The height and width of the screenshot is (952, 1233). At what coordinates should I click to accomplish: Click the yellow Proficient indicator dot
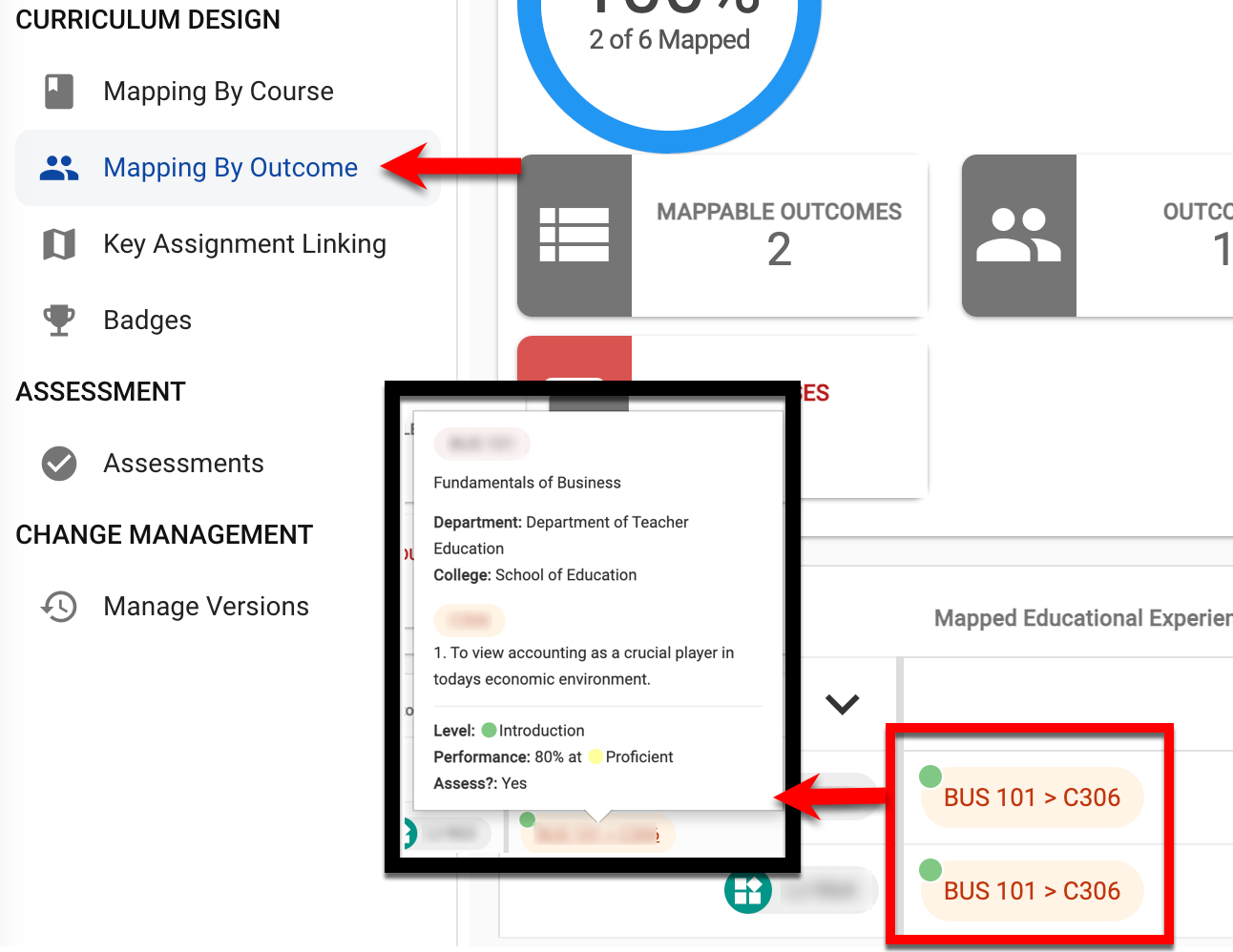click(596, 757)
